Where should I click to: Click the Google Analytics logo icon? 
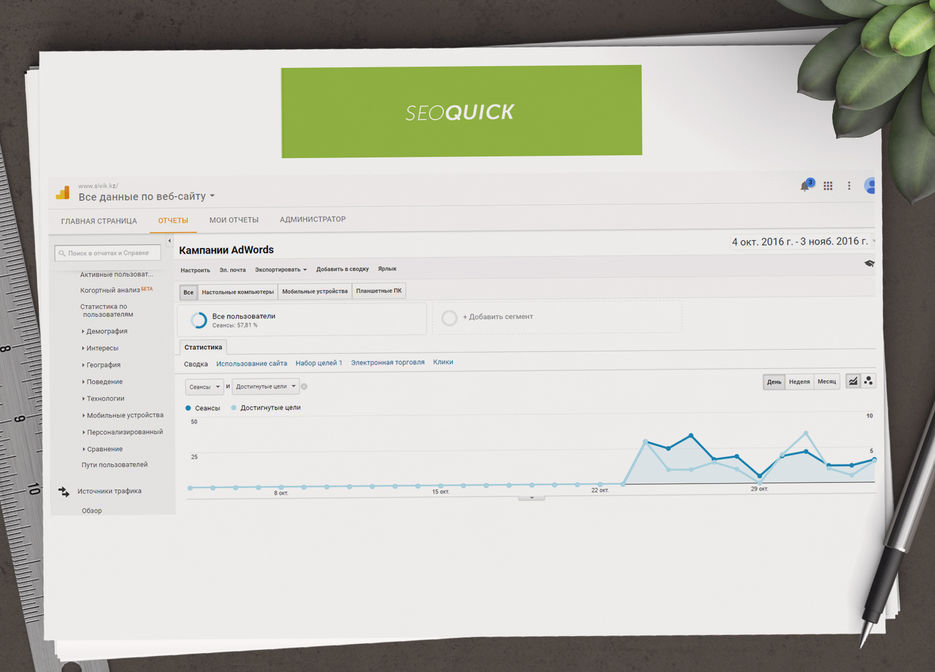(62, 192)
